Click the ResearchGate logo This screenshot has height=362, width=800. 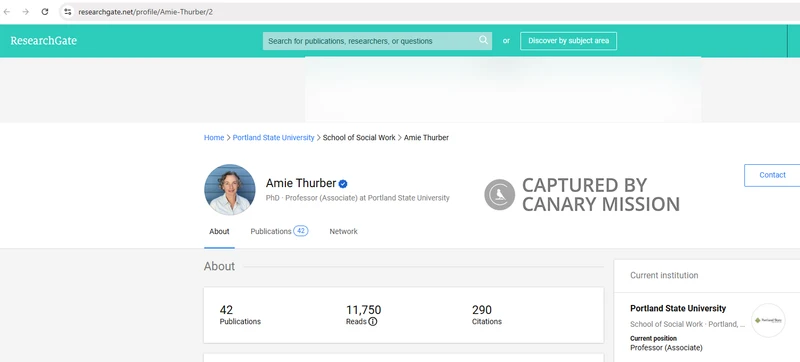point(43,41)
